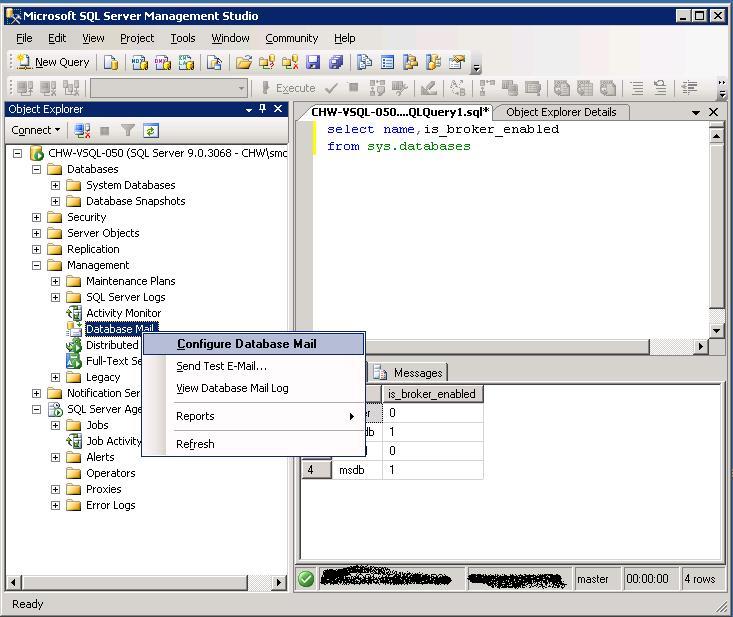Click the Stop icon in Object Explorer toolbar
The width and height of the screenshot is (733, 617).
click(105, 130)
